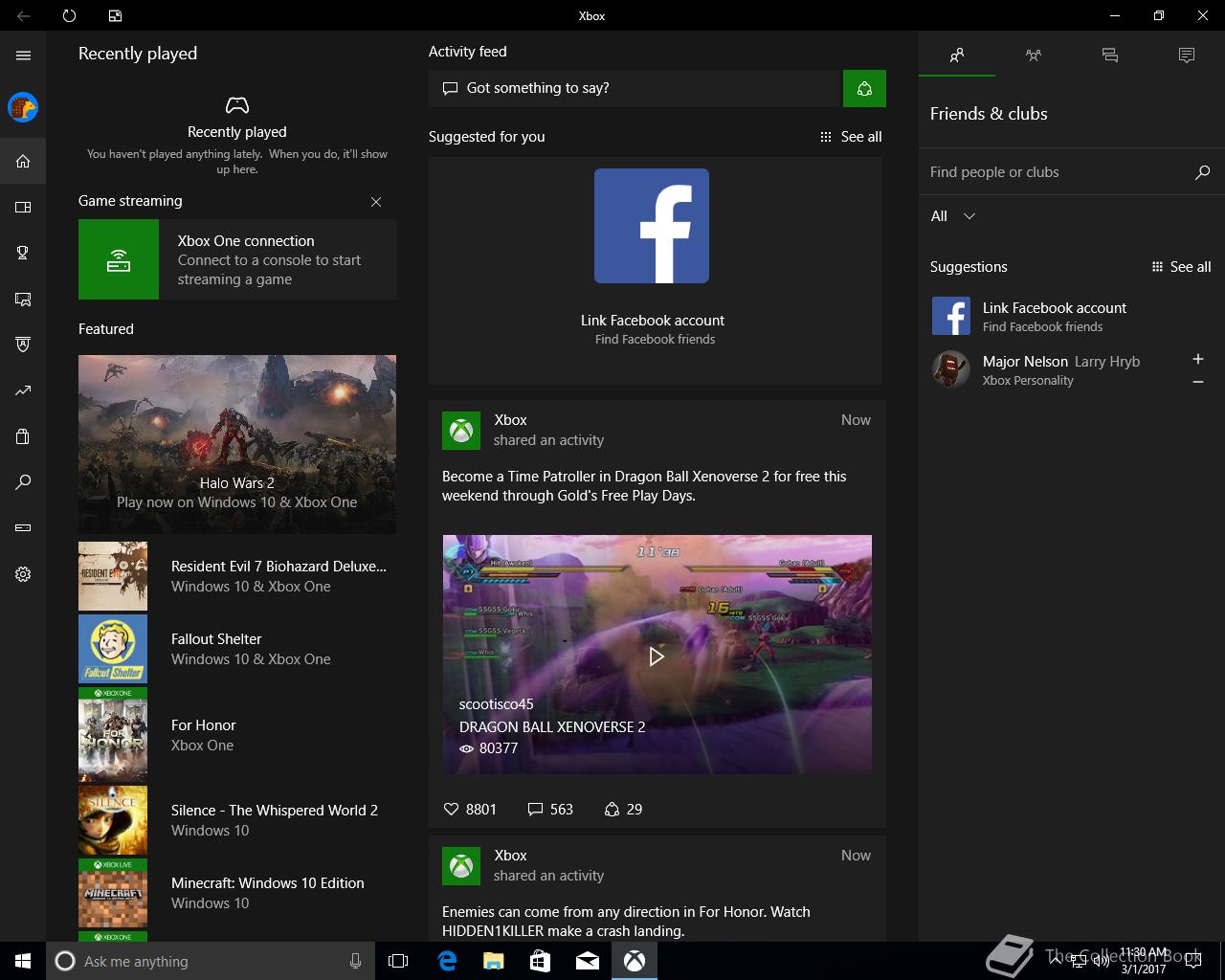This screenshot has height=980, width=1225.
Task: Open Connection console sidebar icon
Action: pyautogui.click(x=23, y=527)
